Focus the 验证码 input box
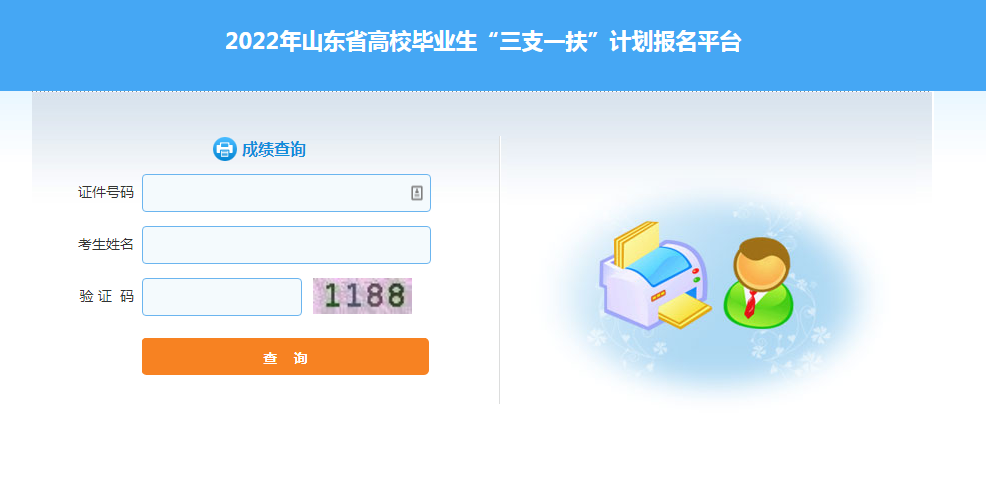The height and width of the screenshot is (491, 986). coord(222,297)
